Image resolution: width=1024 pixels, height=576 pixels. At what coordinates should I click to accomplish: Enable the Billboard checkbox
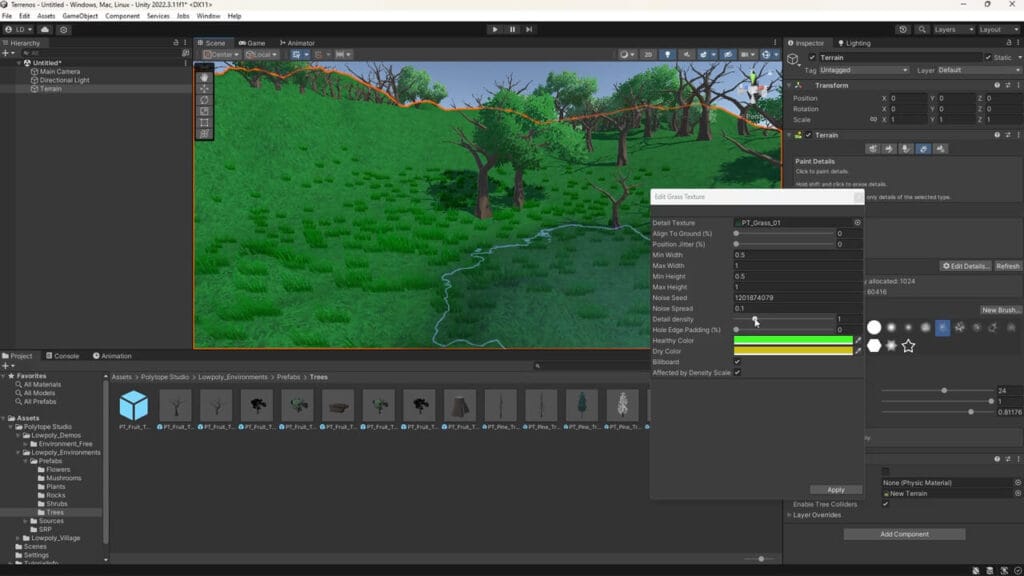pos(737,362)
